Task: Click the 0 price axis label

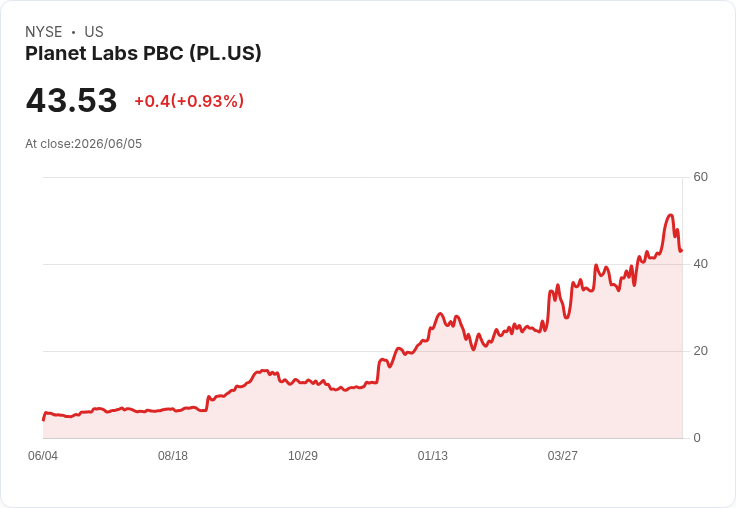Action: [x=697, y=438]
